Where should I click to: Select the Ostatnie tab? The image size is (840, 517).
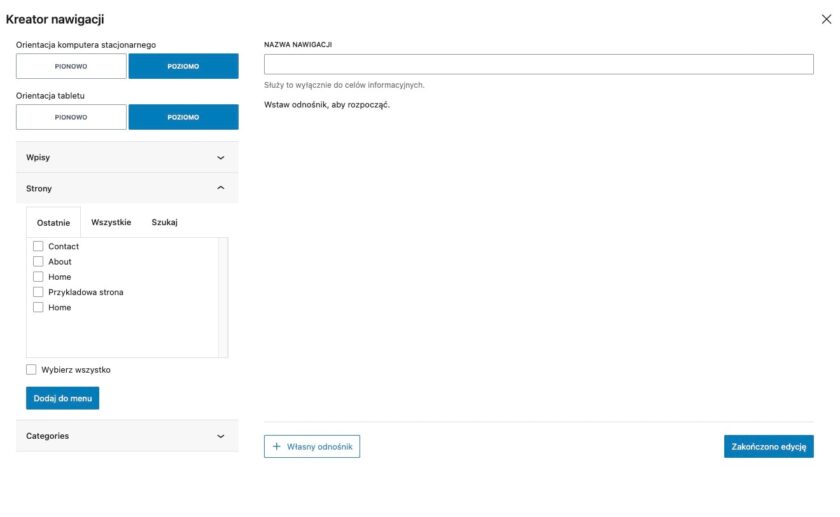[53, 222]
